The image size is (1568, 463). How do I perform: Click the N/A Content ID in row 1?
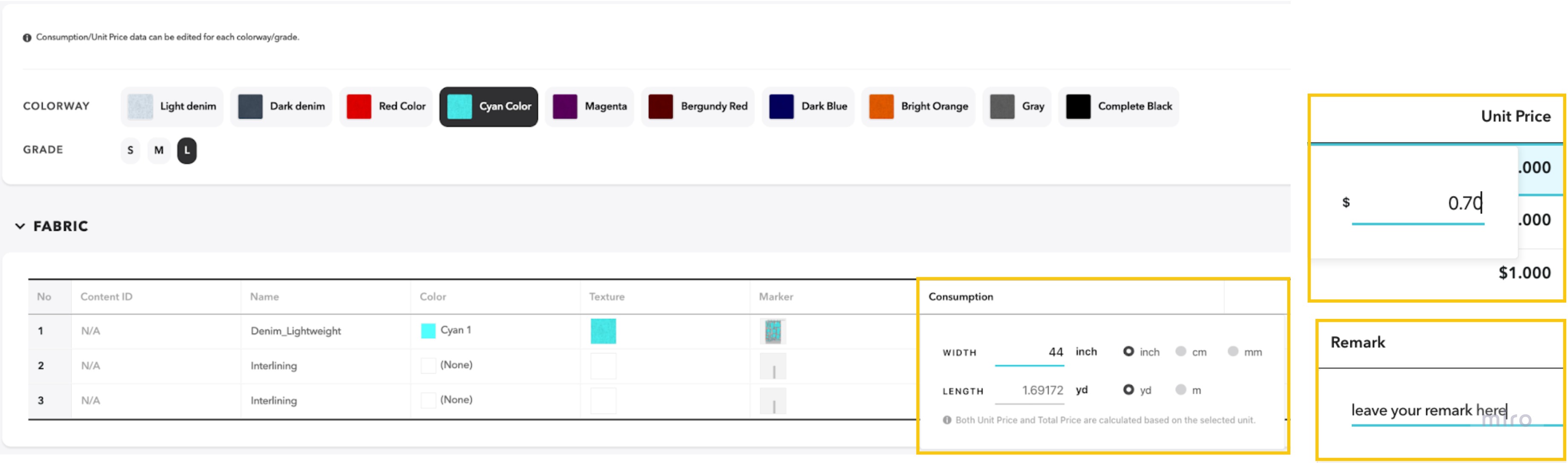[90, 331]
